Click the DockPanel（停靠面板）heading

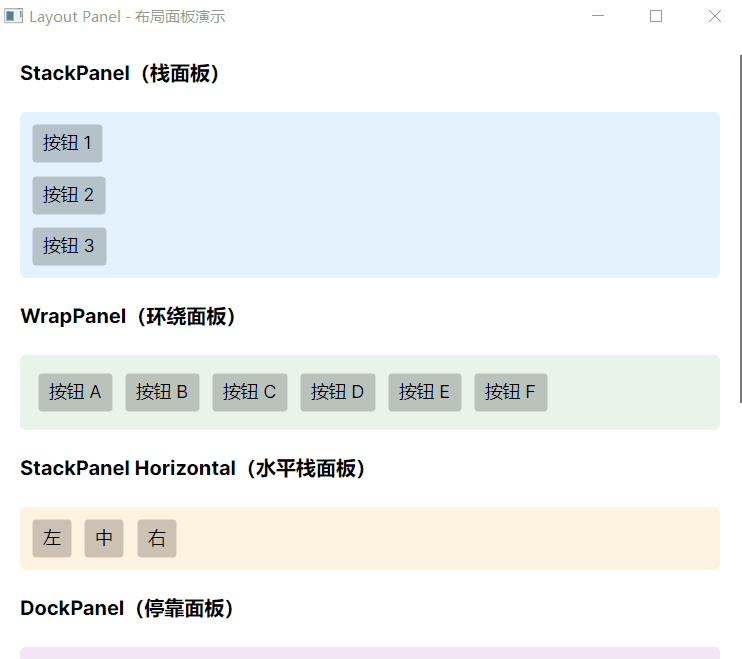coord(127,609)
